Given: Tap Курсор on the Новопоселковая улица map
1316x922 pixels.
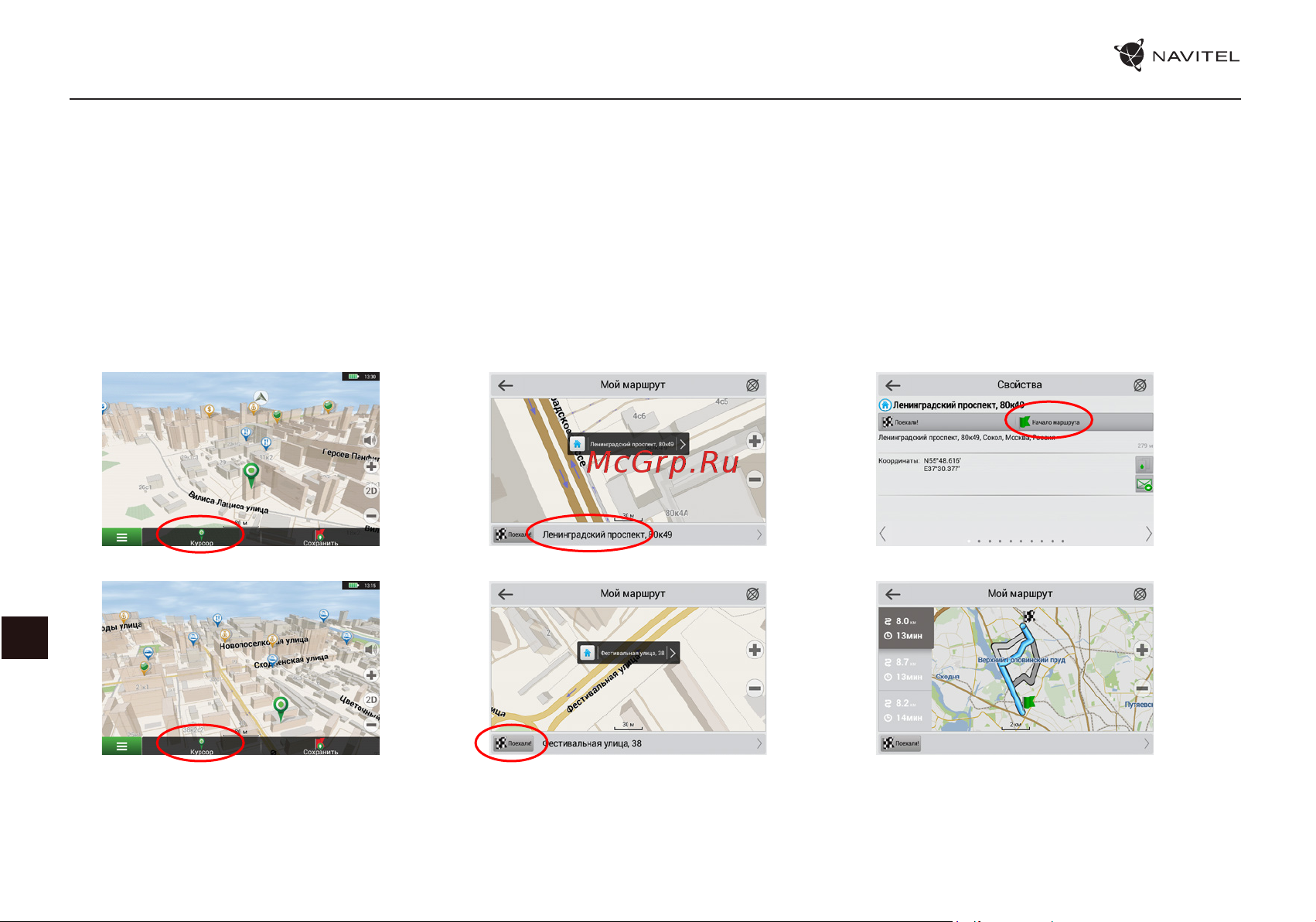Looking at the screenshot, I should 202,746.
